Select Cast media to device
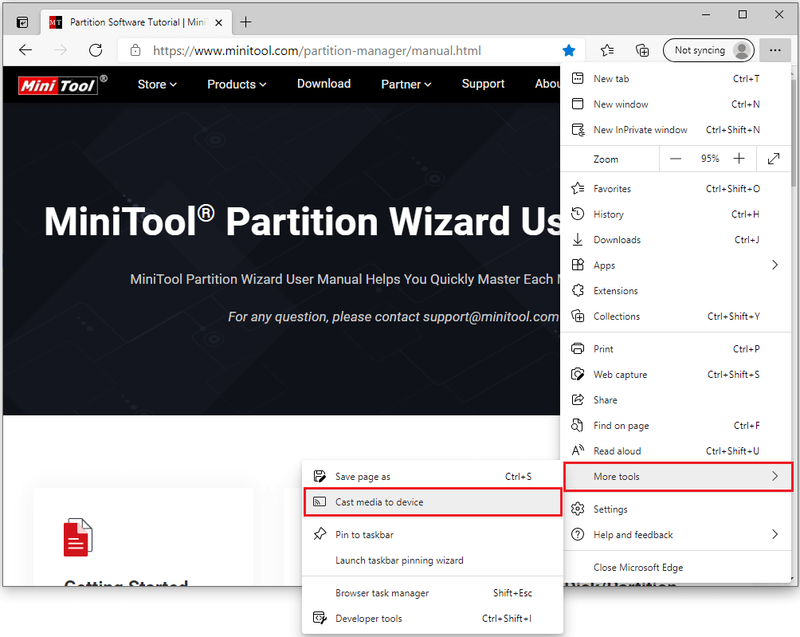The height and width of the screenshot is (637, 800). pos(433,502)
